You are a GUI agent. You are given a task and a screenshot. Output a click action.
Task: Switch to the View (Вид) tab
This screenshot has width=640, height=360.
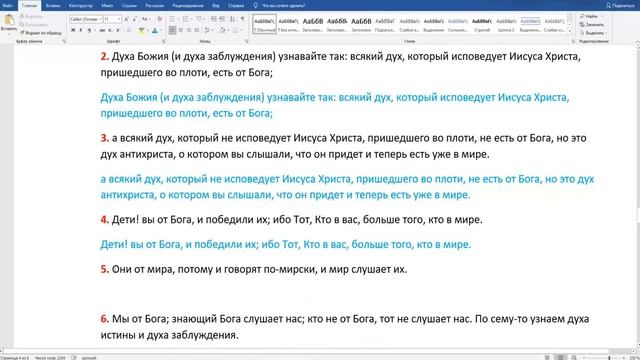pyautogui.click(x=216, y=6)
